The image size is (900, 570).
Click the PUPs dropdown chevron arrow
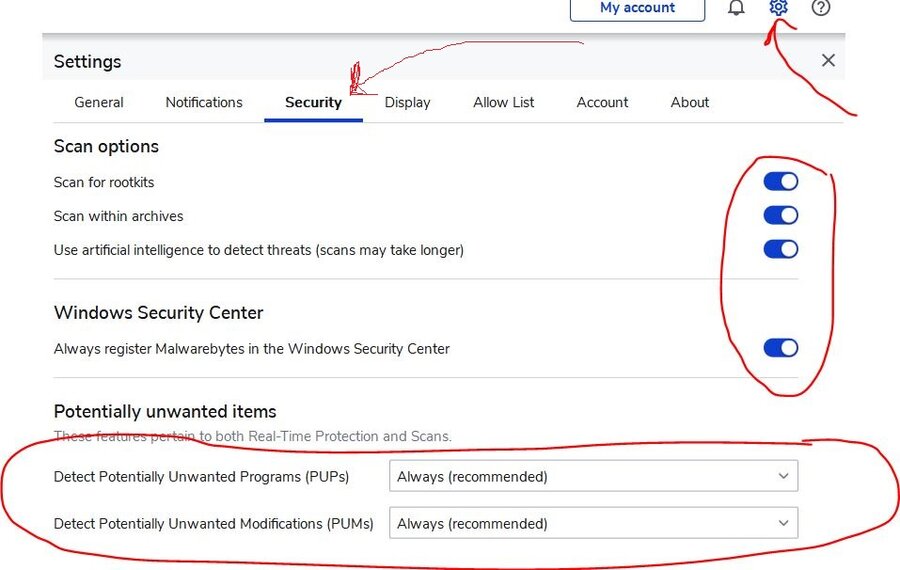tap(783, 477)
